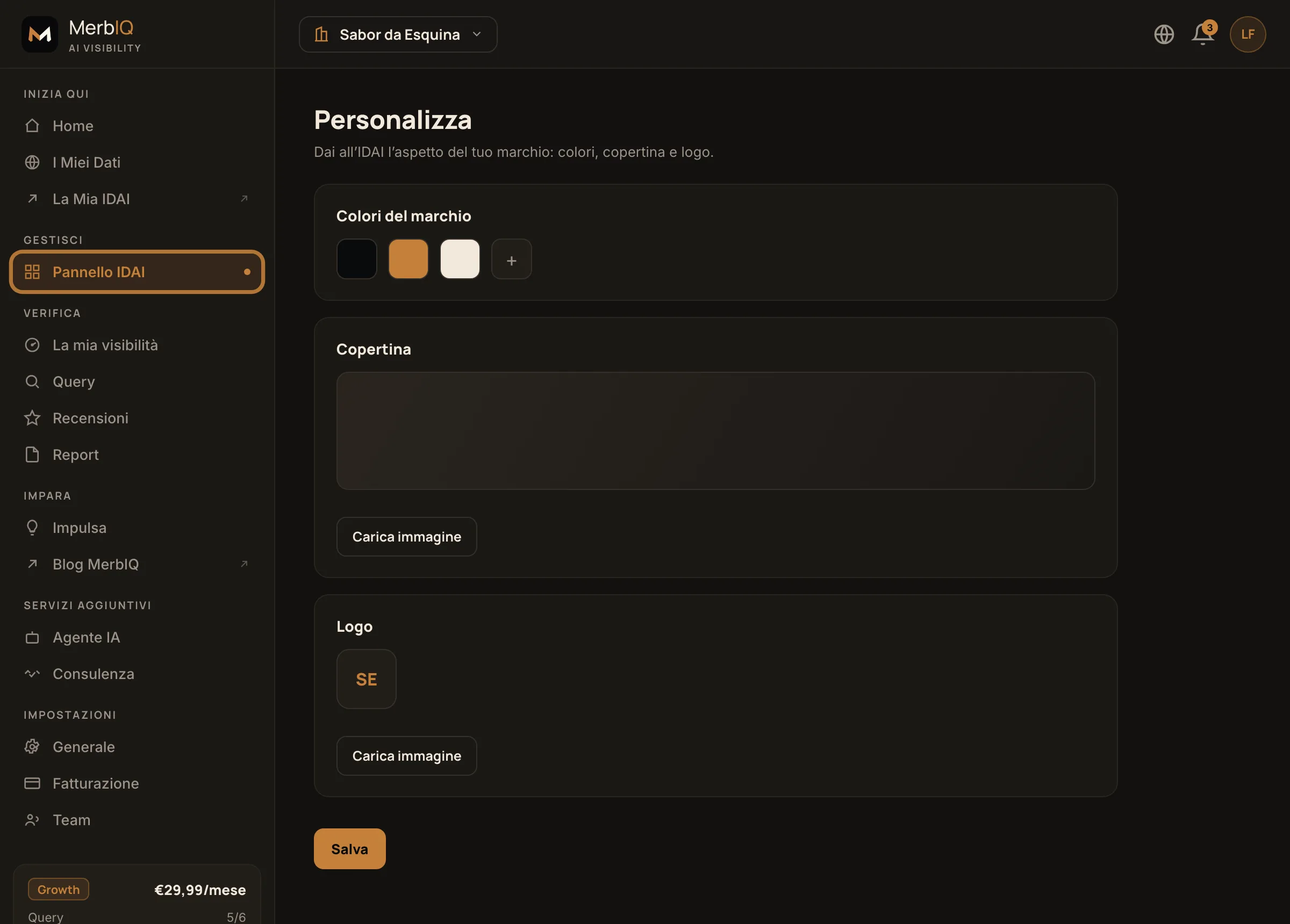Click the magnifier icon beside Query

[32, 381]
